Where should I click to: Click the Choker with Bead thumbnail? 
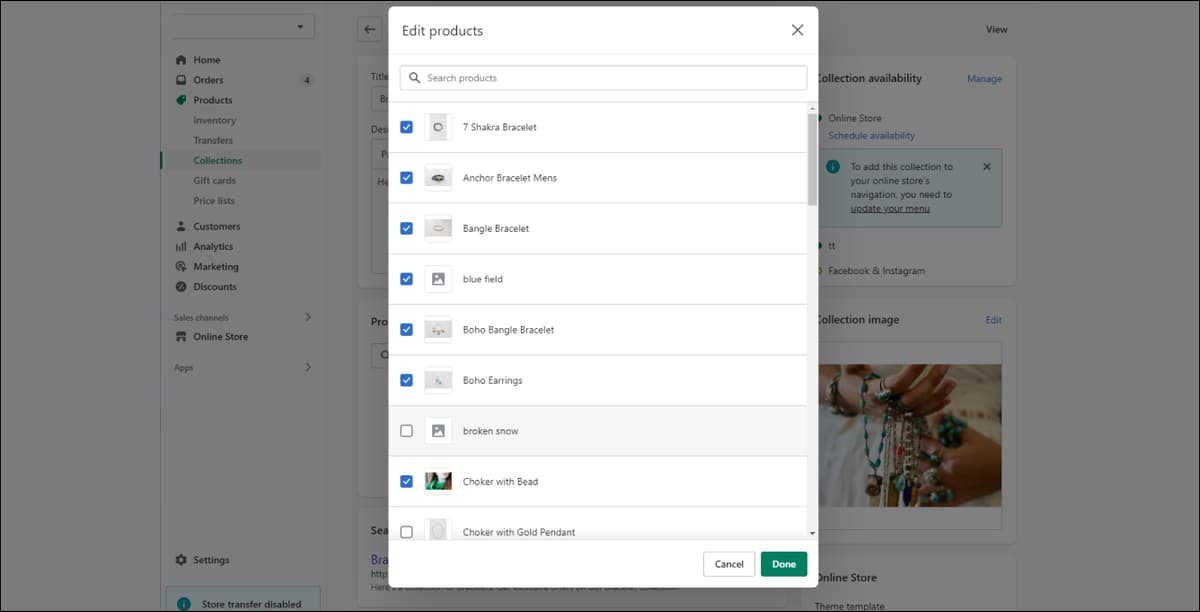coord(438,481)
